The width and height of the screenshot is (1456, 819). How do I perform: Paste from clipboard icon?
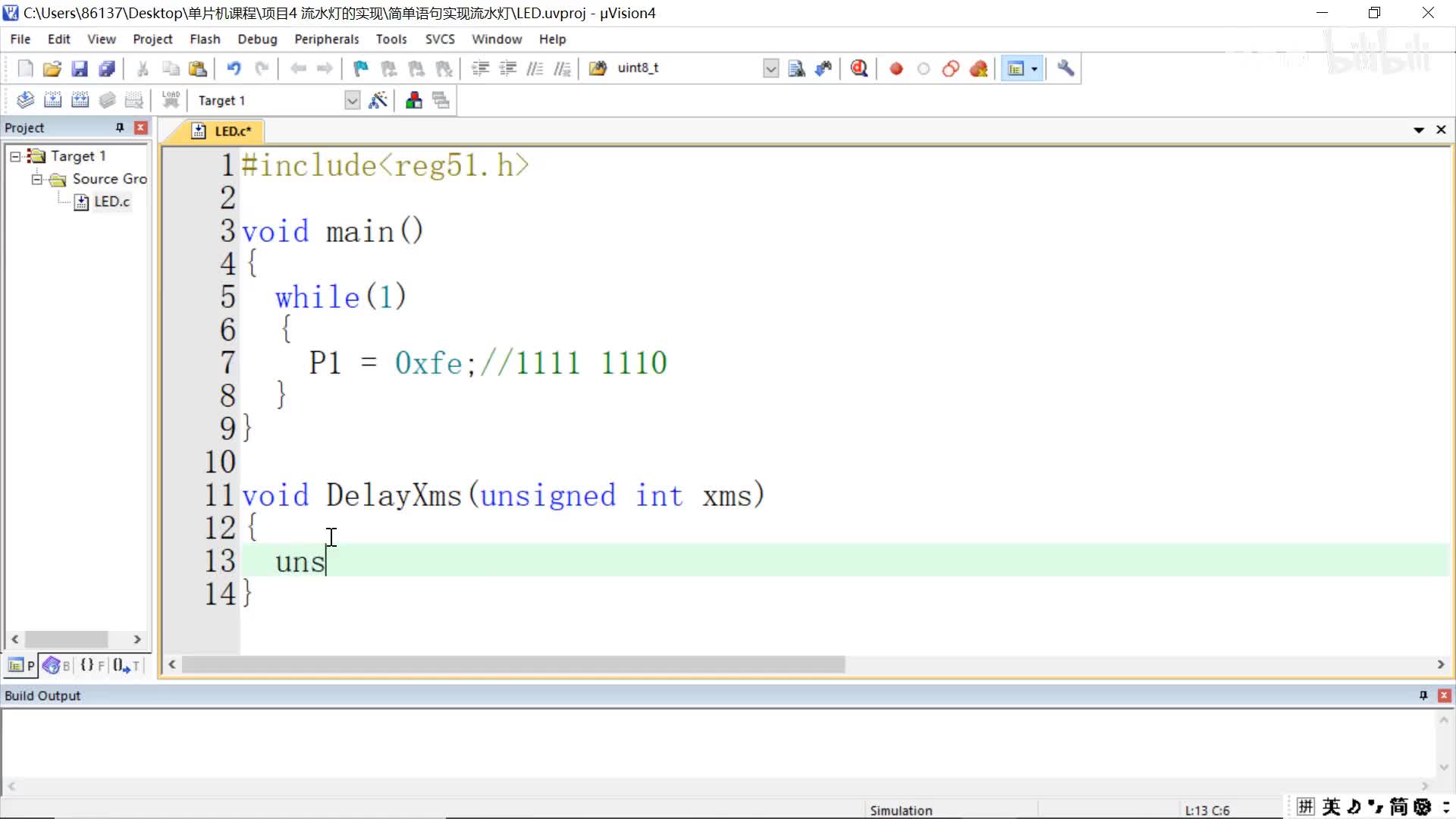point(198,68)
